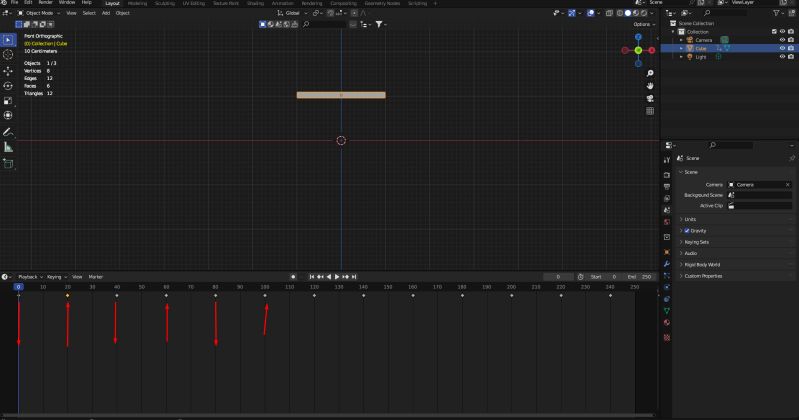This screenshot has height=420, width=799.
Task: Expand the Audio panel
Action: click(x=735, y=253)
